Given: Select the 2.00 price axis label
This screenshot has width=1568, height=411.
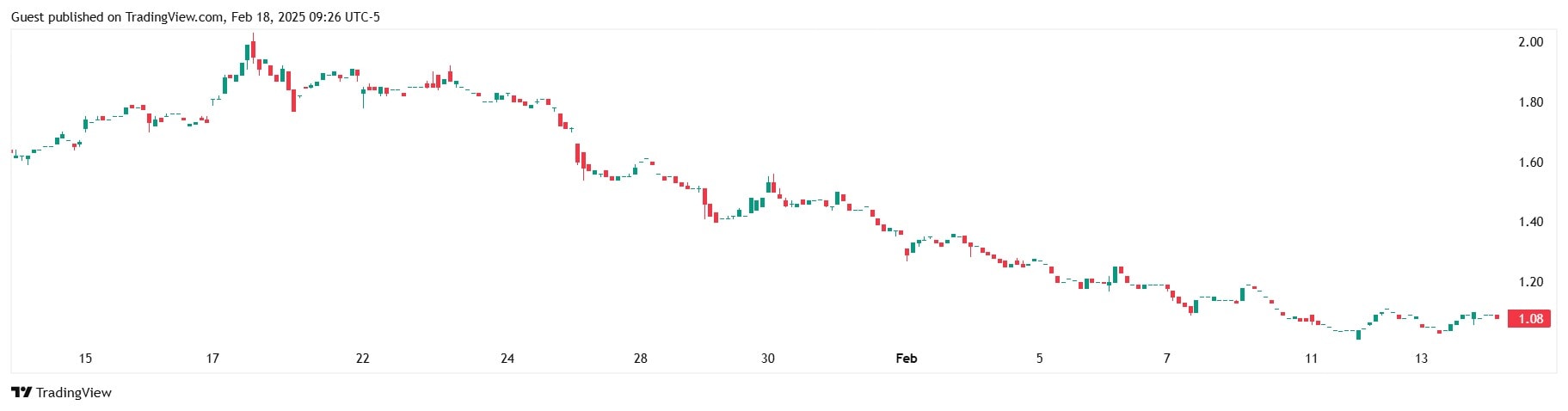Looking at the screenshot, I should (1531, 42).
